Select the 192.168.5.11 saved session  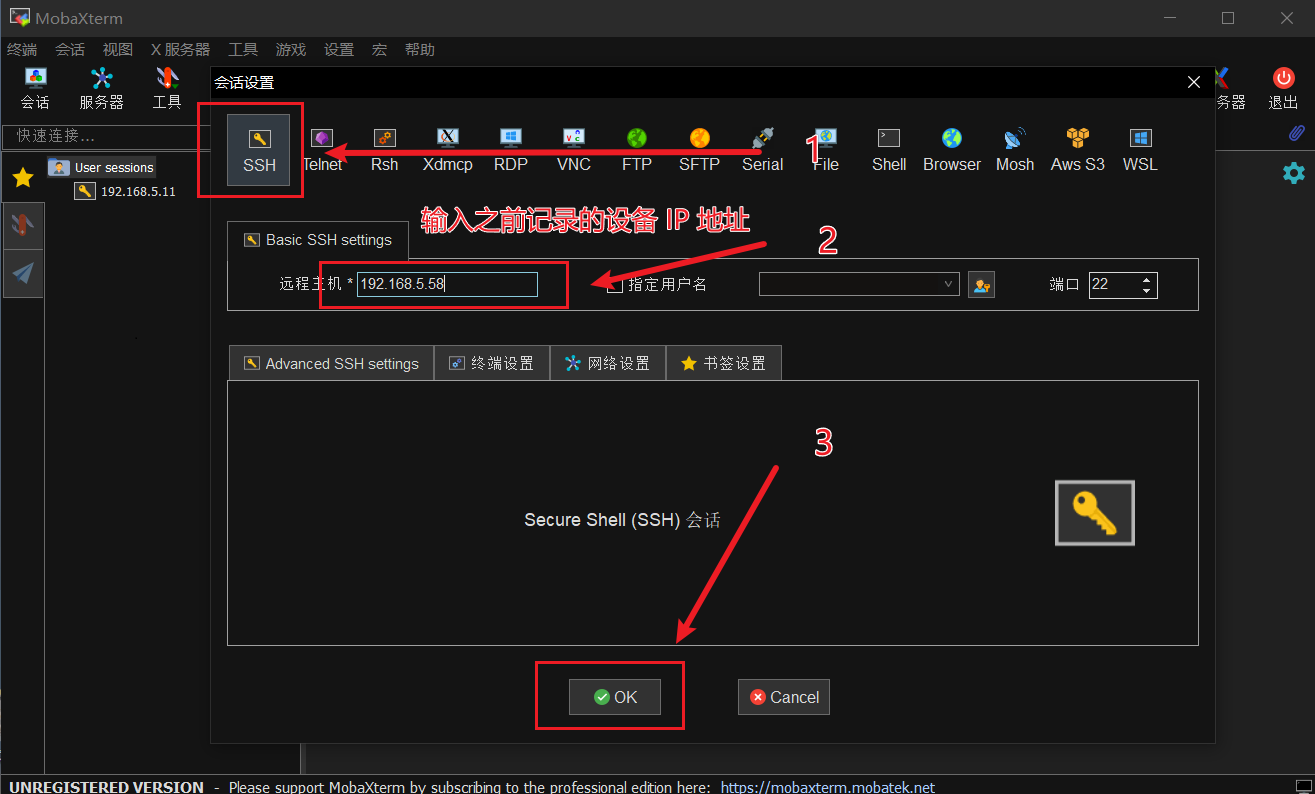tap(126, 191)
